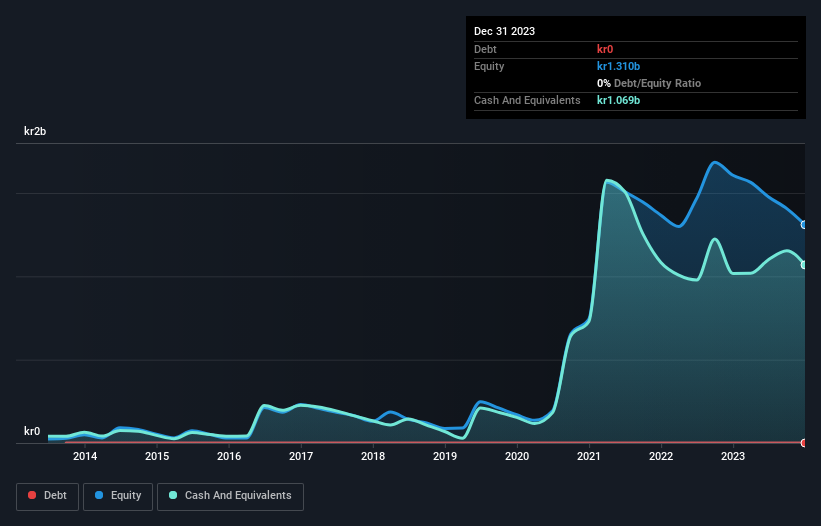Click the 2021 x-axis label

(x=589, y=456)
